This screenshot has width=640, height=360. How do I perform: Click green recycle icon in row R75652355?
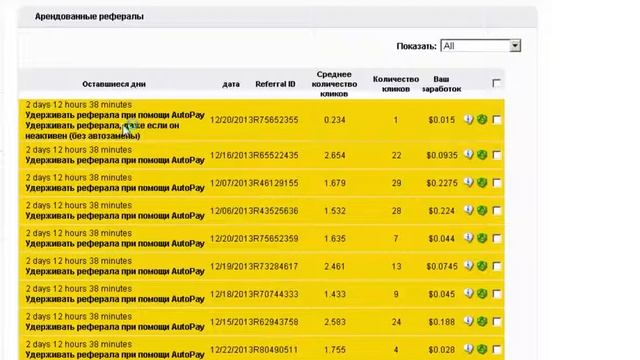pos(482,119)
